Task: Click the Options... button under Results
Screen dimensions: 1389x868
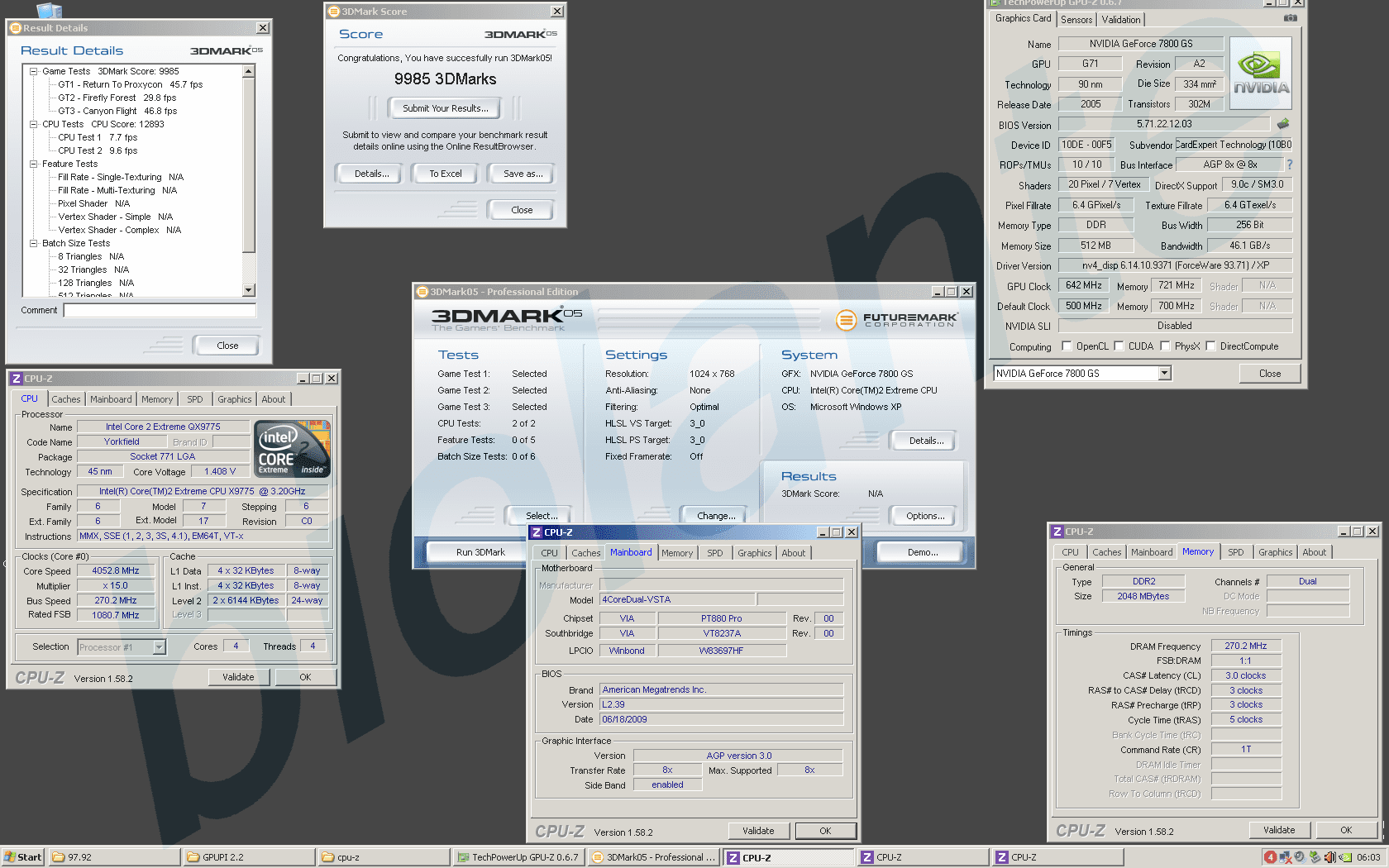Action: pos(924,516)
